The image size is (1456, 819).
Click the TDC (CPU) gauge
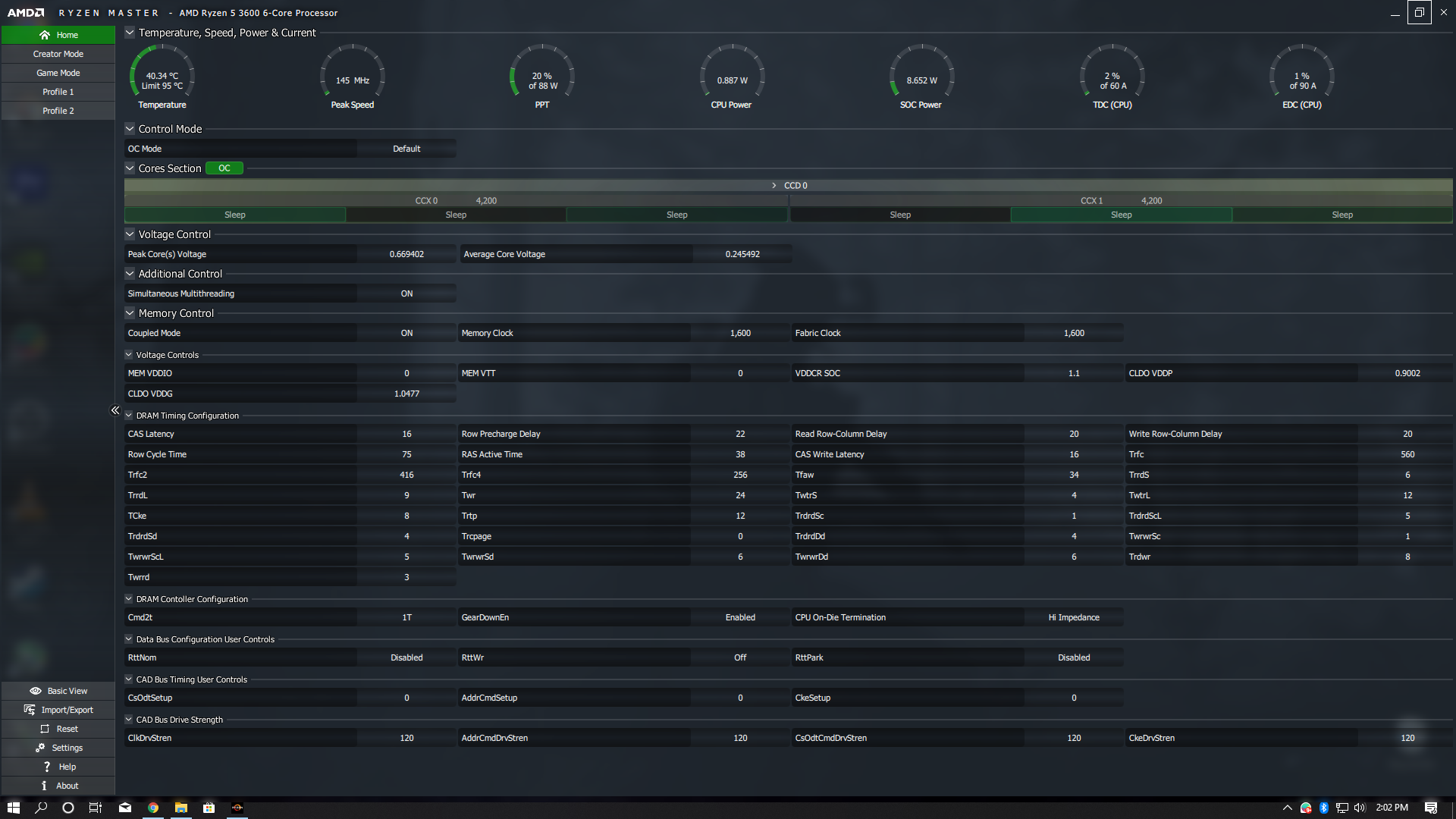(x=1112, y=77)
